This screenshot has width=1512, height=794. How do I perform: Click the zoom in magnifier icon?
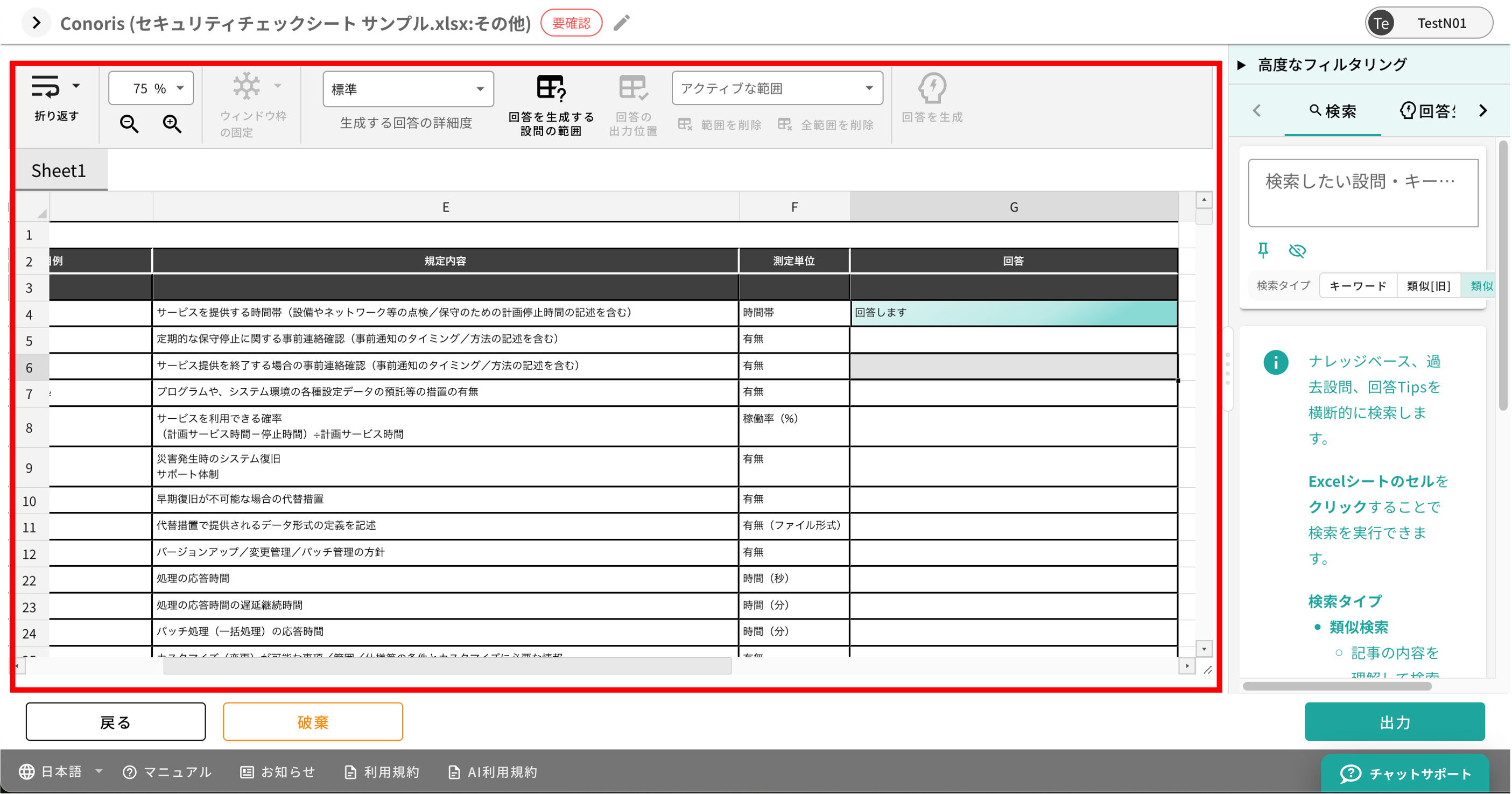click(172, 124)
